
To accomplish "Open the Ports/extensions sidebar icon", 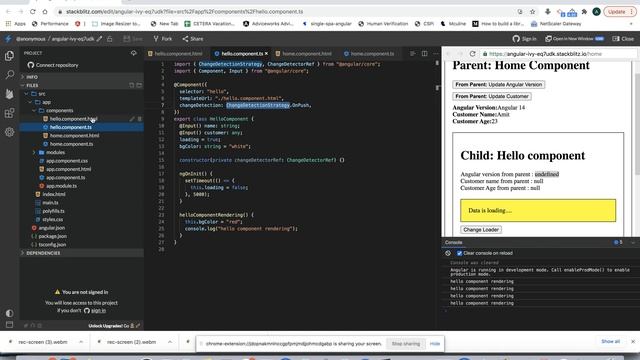I will click(9, 113).
